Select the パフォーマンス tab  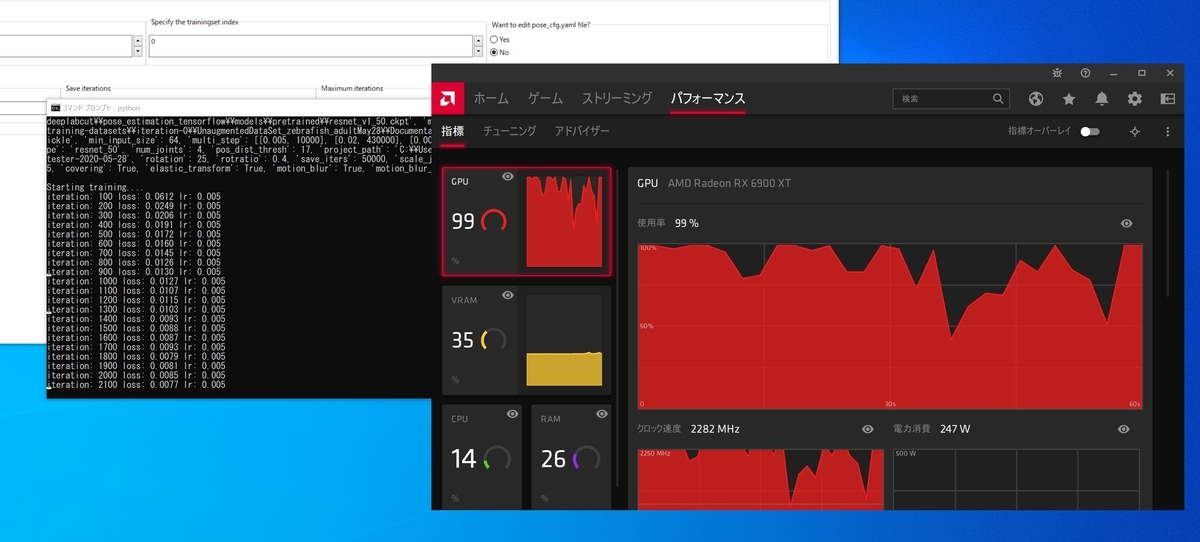point(707,98)
